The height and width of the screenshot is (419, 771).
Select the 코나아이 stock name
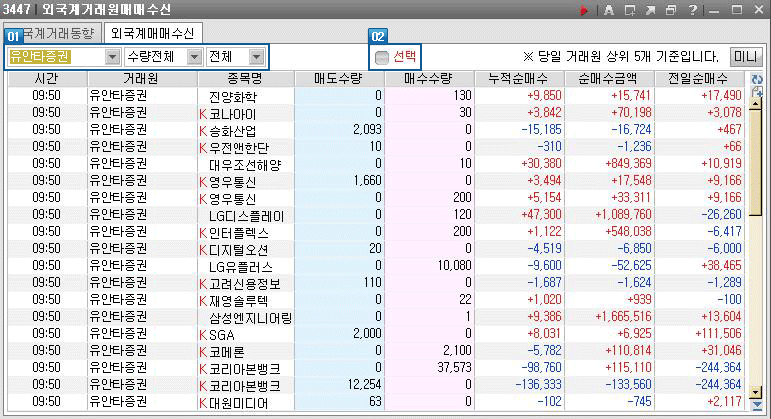(233, 114)
